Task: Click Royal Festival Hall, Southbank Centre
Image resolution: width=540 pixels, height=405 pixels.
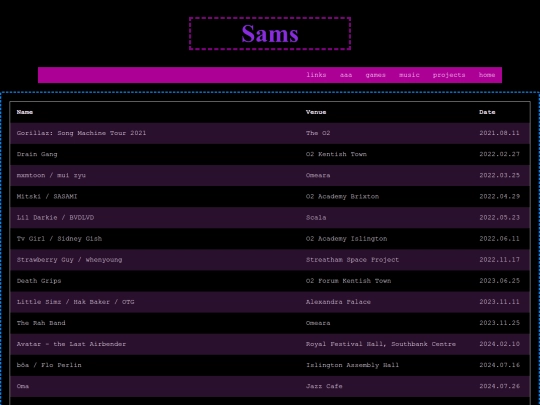Action: 381,344
